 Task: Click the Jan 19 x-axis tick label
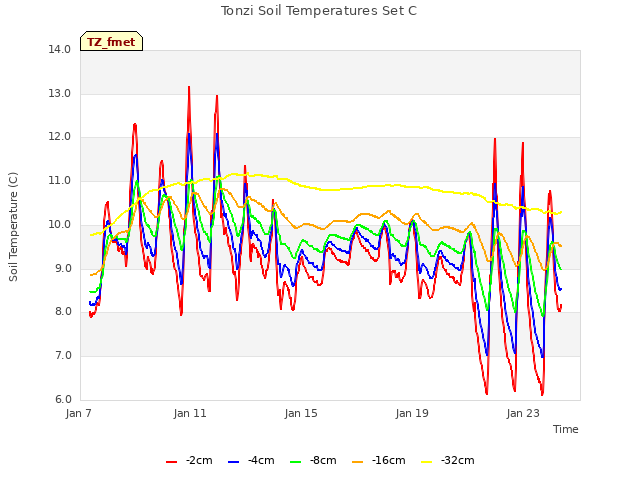(412, 413)
